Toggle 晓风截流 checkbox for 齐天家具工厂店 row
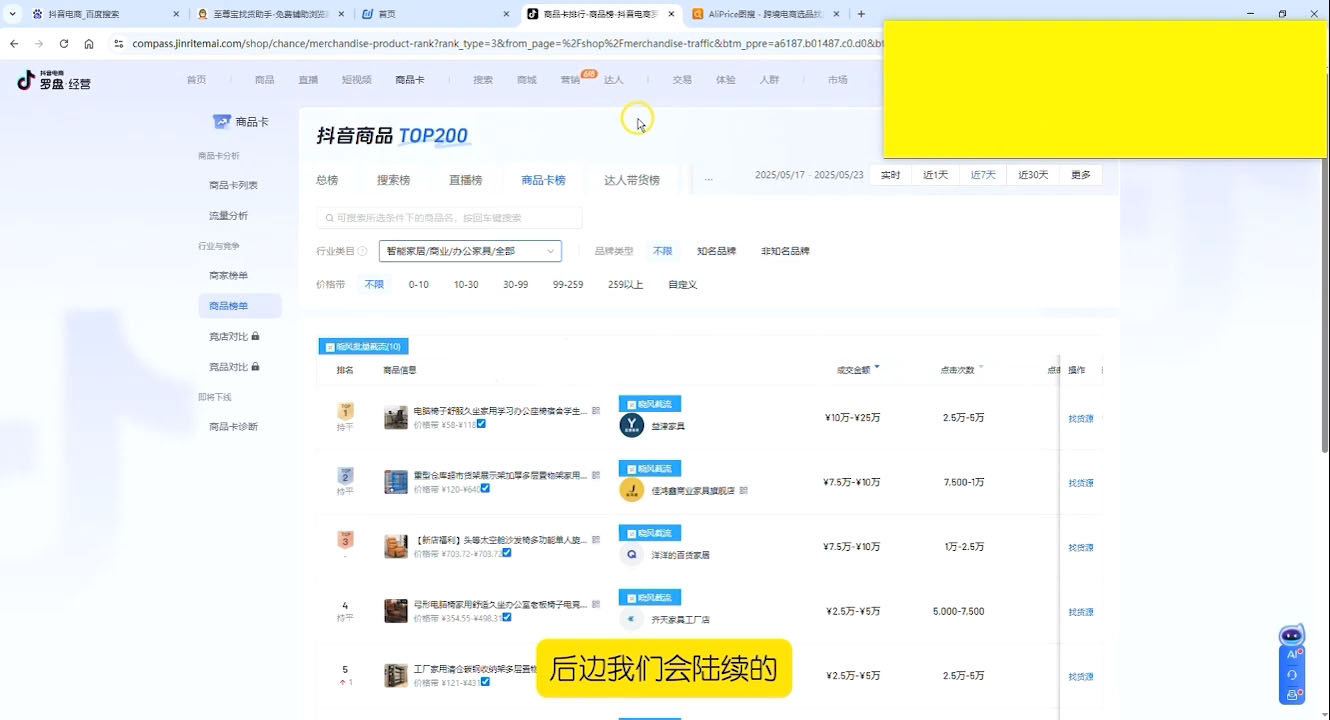The image size is (1330, 720). 630,598
